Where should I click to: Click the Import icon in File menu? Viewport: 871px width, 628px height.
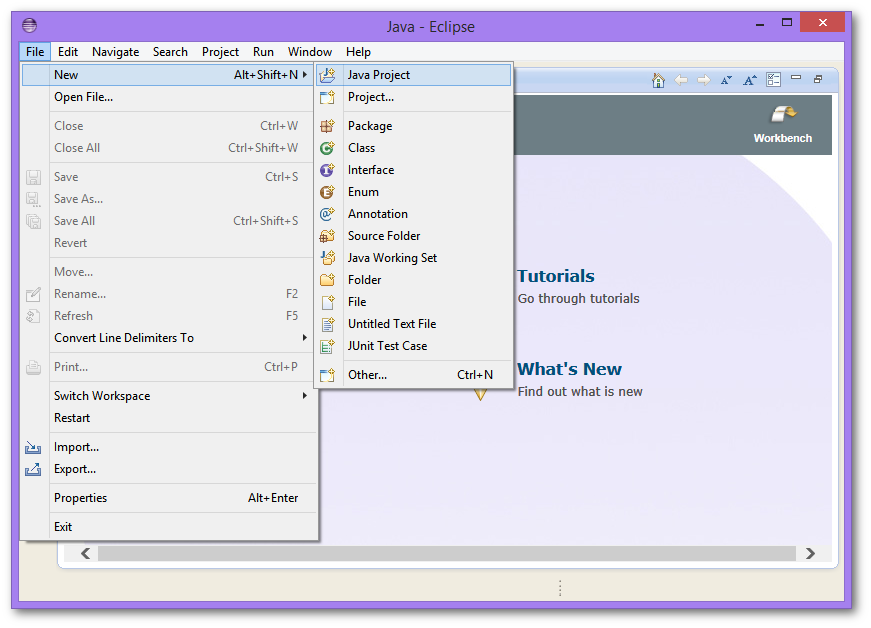coord(33,448)
